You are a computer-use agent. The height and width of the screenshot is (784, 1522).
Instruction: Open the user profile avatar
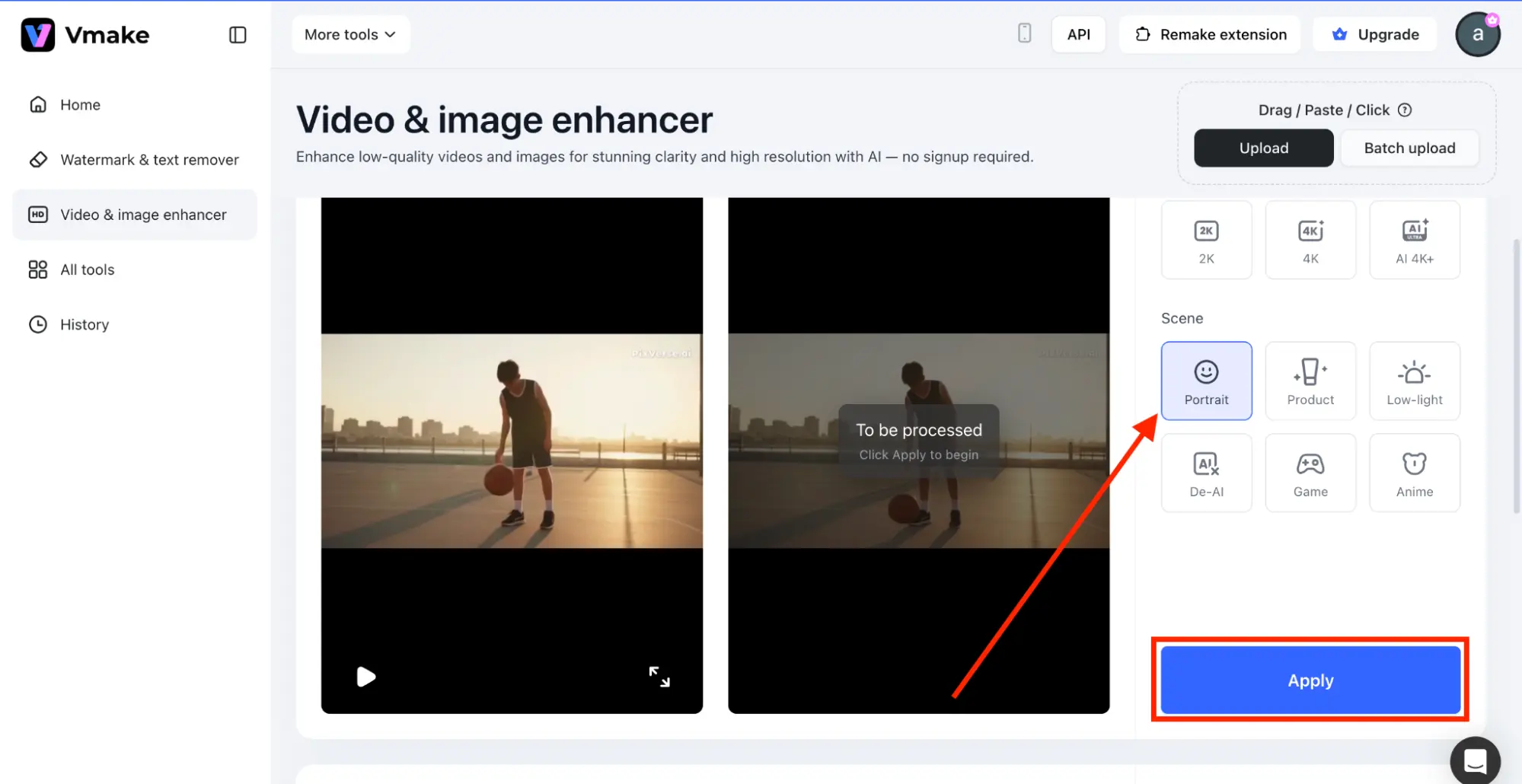[x=1477, y=34]
